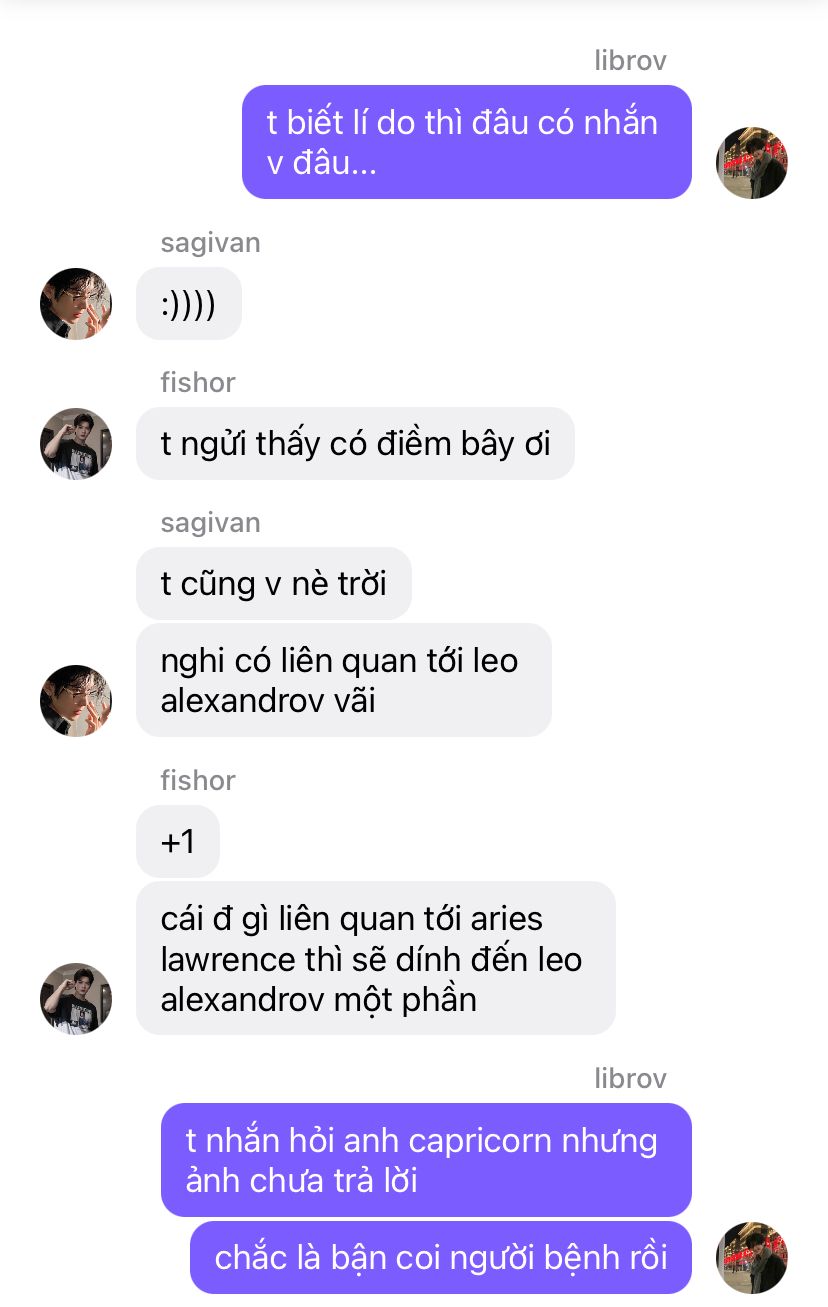The image size is (828, 1307).
Task: Tap 'fishor' name above the '+1' message
Action: pyautogui.click(x=198, y=780)
